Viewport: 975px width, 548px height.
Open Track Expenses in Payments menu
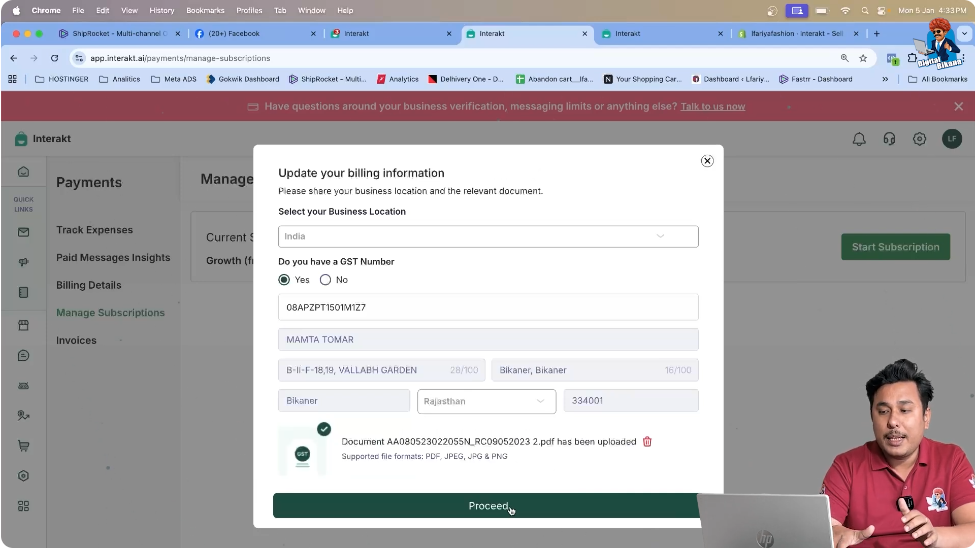pos(95,230)
